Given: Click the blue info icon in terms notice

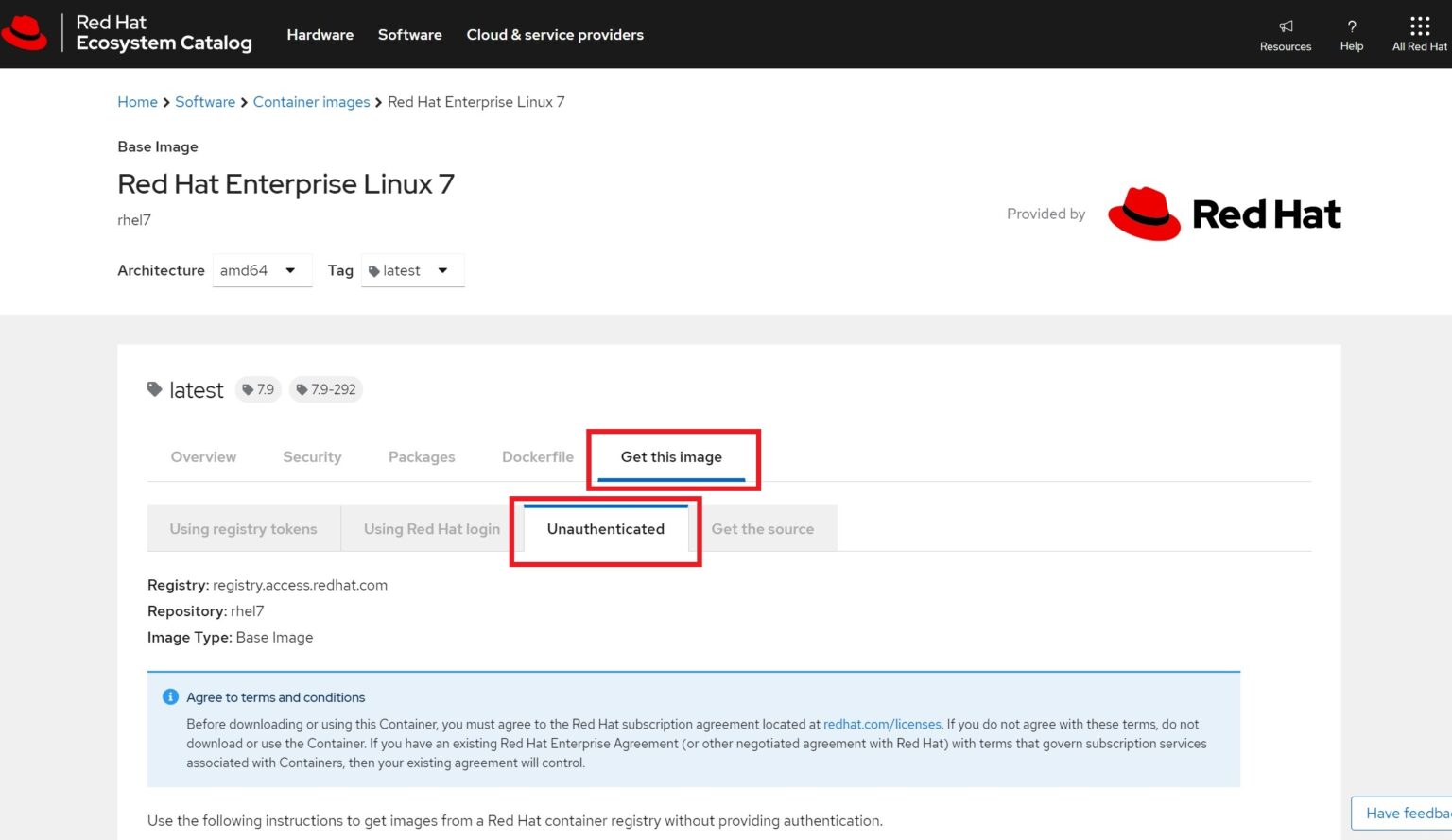Looking at the screenshot, I should [170, 697].
